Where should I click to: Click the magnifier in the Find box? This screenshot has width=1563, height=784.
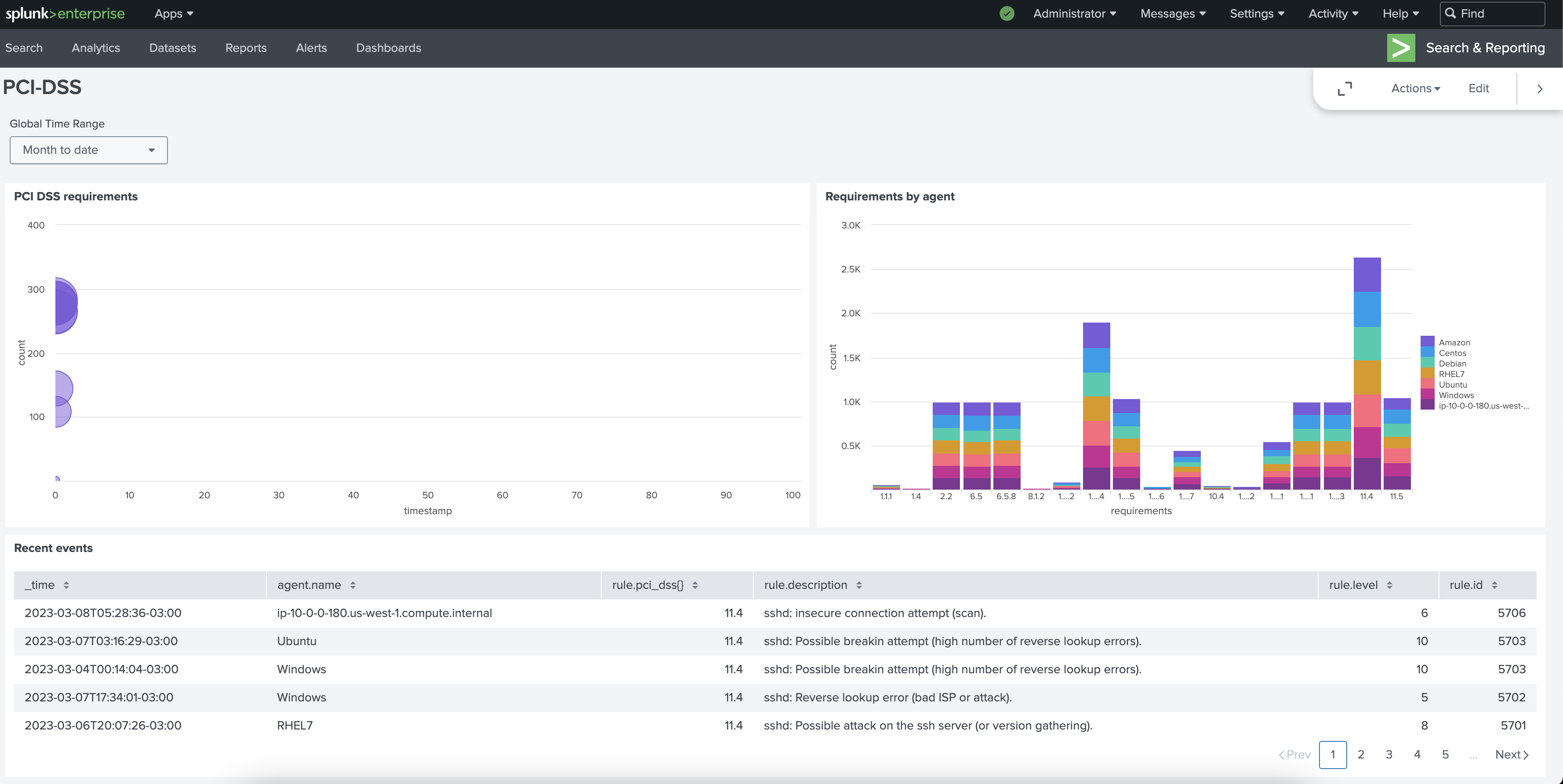pyautogui.click(x=1451, y=13)
